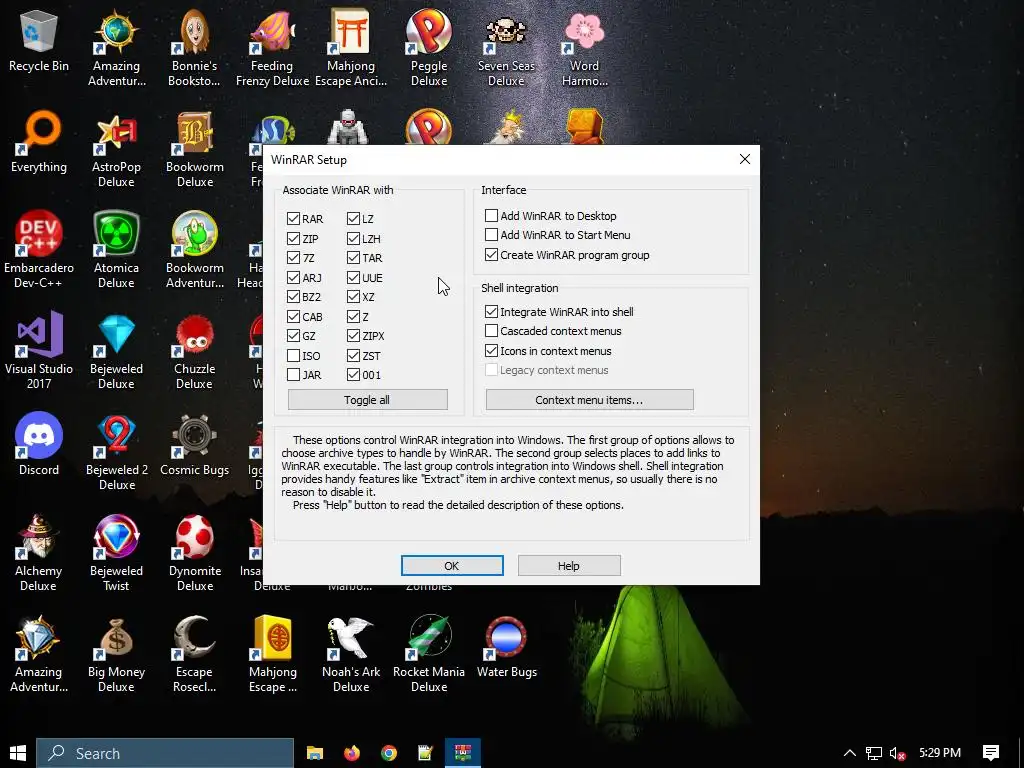Enable Add WinRAR to Start Menu
Image resolution: width=1024 pixels, height=768 pixels.
tap(491, 234)
